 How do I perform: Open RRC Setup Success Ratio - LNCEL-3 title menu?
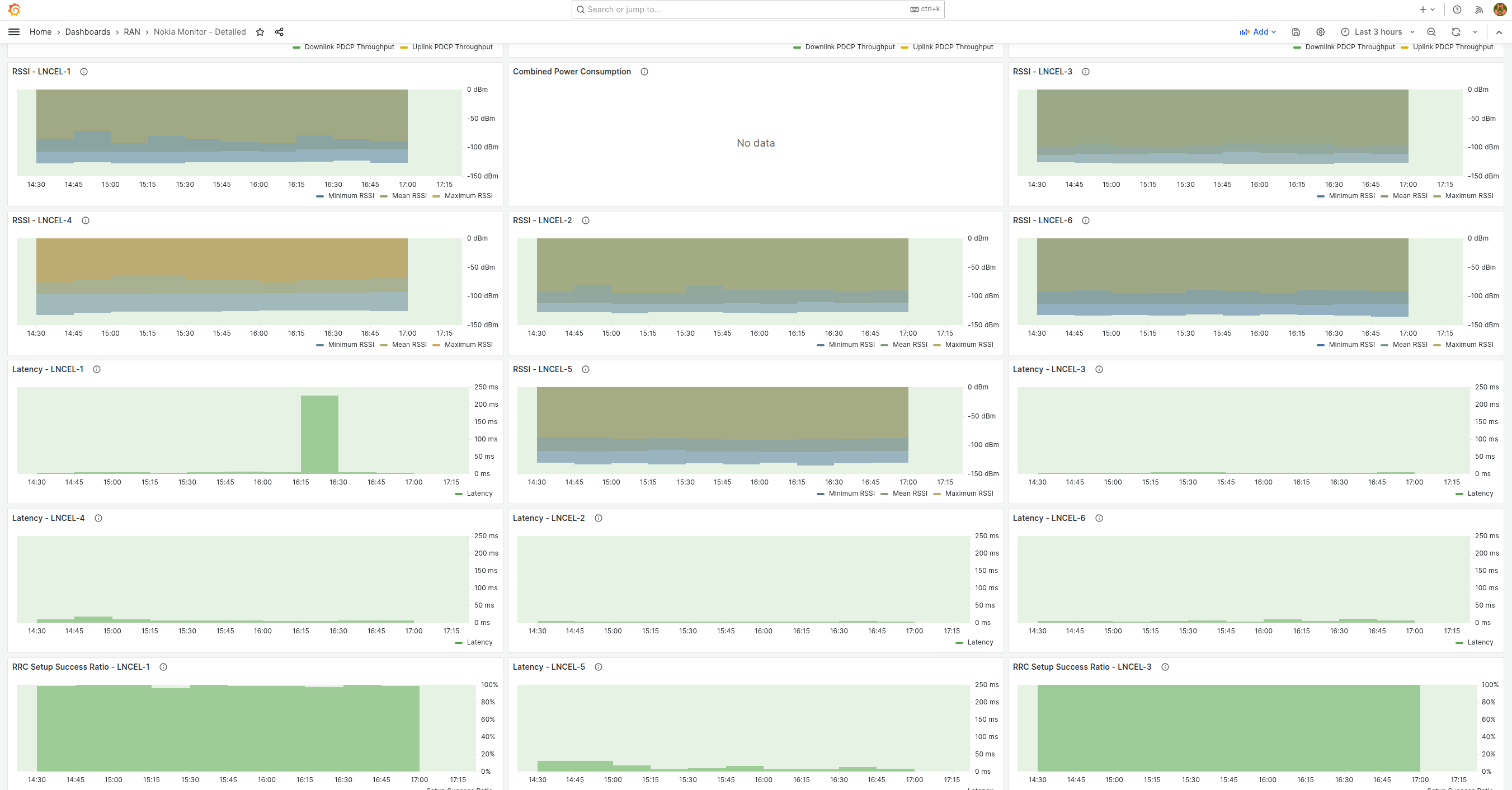tap(1082, 667)
